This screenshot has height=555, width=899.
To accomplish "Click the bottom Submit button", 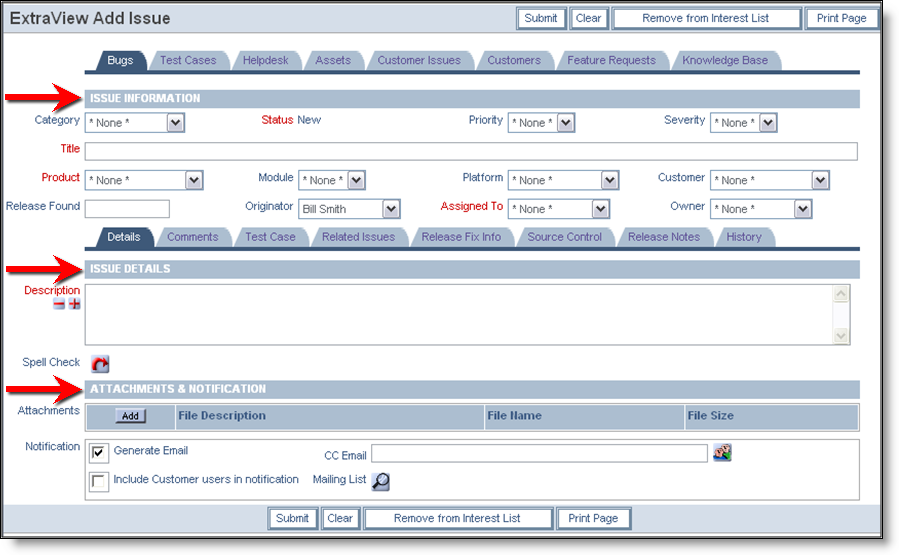I will 292,518.
